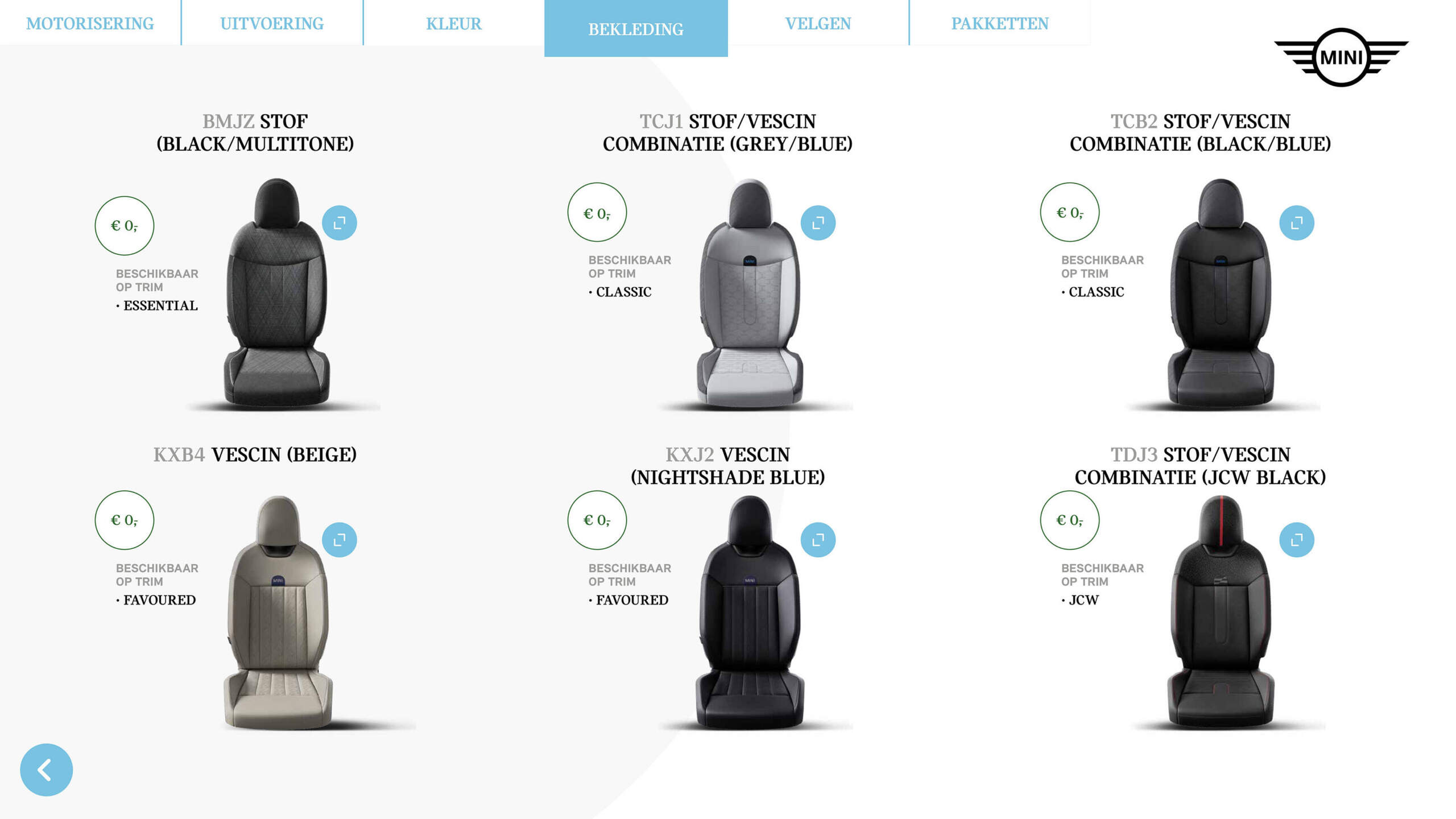Viewport: 1456px width, 819px height.
Task: Select the beige Vescin seat thumbnail
Action: tap(278, 612)
